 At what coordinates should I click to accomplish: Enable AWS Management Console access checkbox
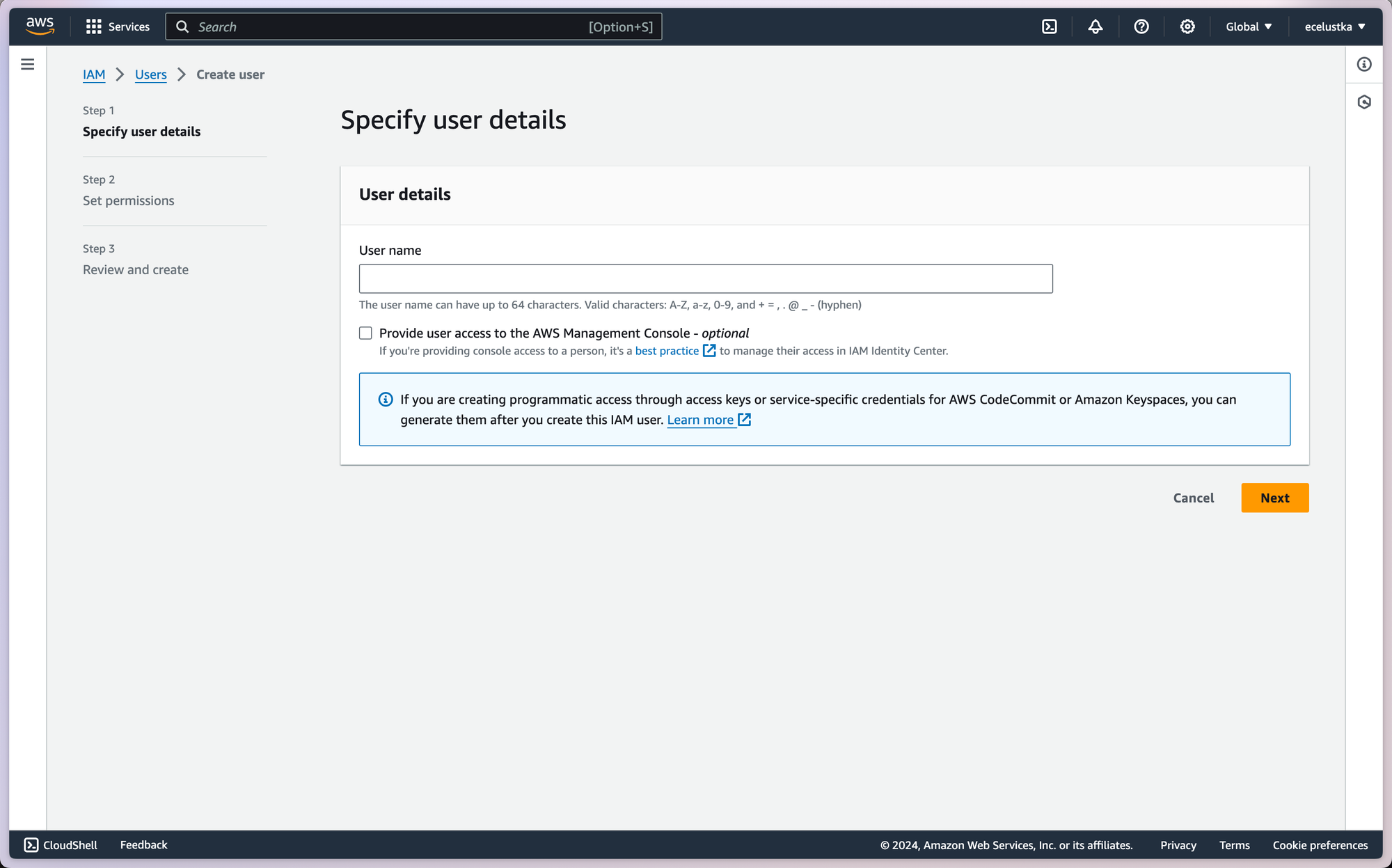click(365, 333)
